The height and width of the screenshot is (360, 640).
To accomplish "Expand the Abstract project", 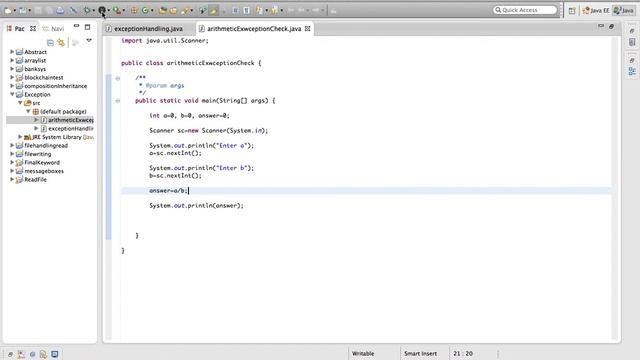I will (12, 52).
